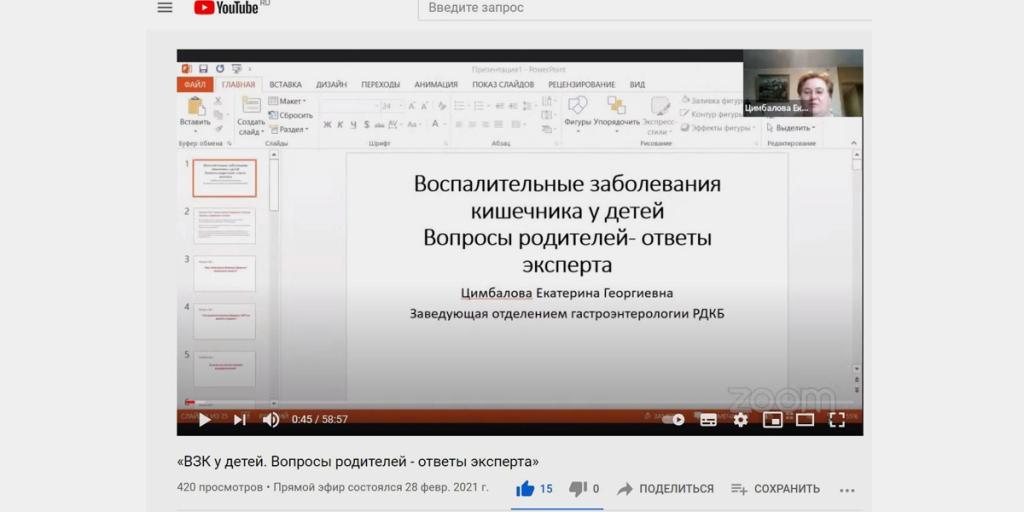1024x512 pixels.
Task: Mute the video volume
Action: 271,420
